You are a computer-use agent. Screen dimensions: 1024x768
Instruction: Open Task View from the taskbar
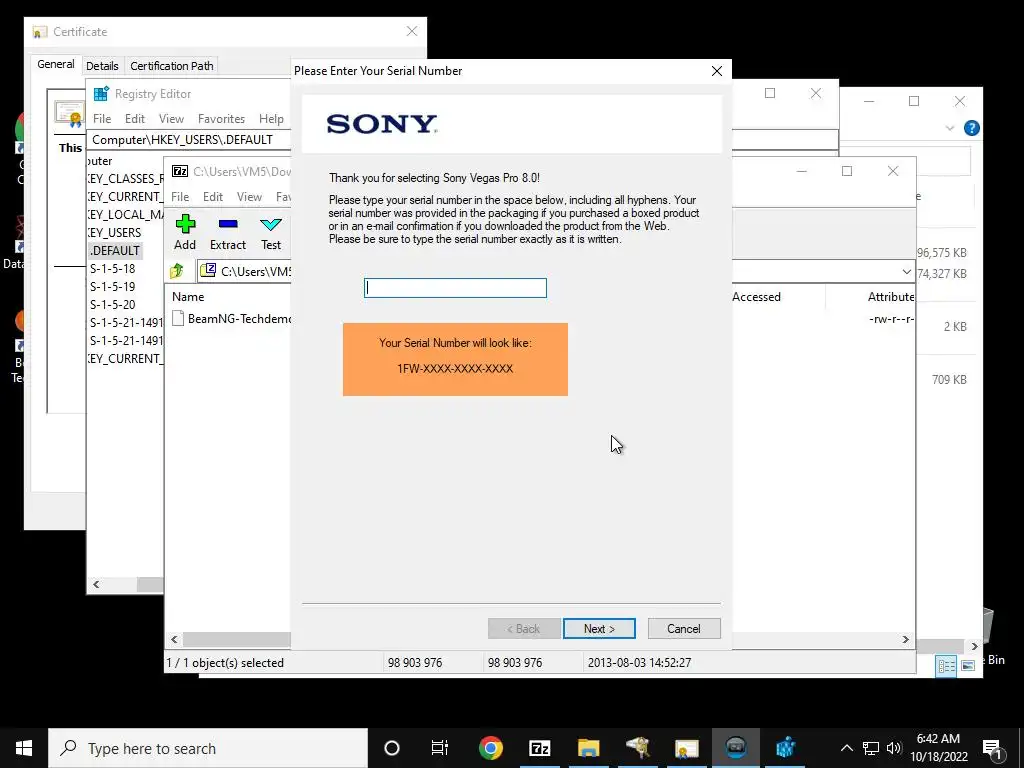click(440, 748)
